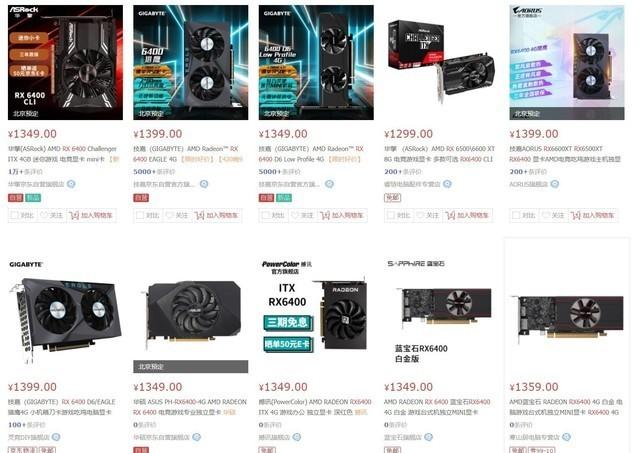
Task: Add GIGABYTE RX 6400 D6 Low Profile to cart
Action: pyautogui.click(x=342, y=215)
